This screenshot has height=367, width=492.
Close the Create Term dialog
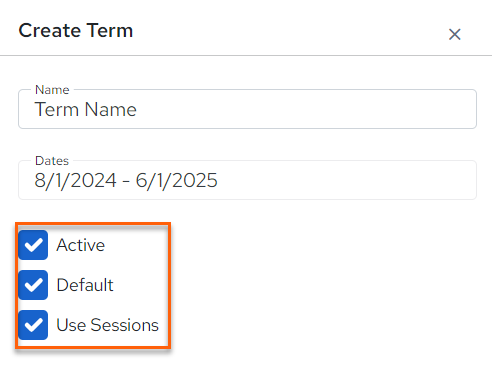454,34
